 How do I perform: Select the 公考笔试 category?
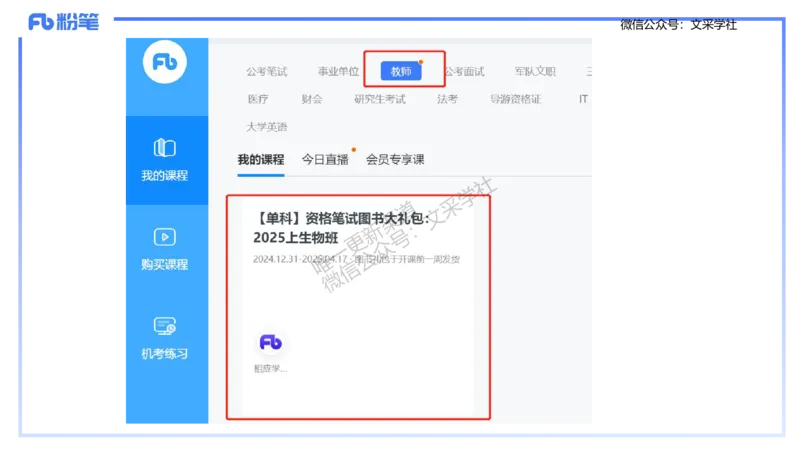point(267,71)
